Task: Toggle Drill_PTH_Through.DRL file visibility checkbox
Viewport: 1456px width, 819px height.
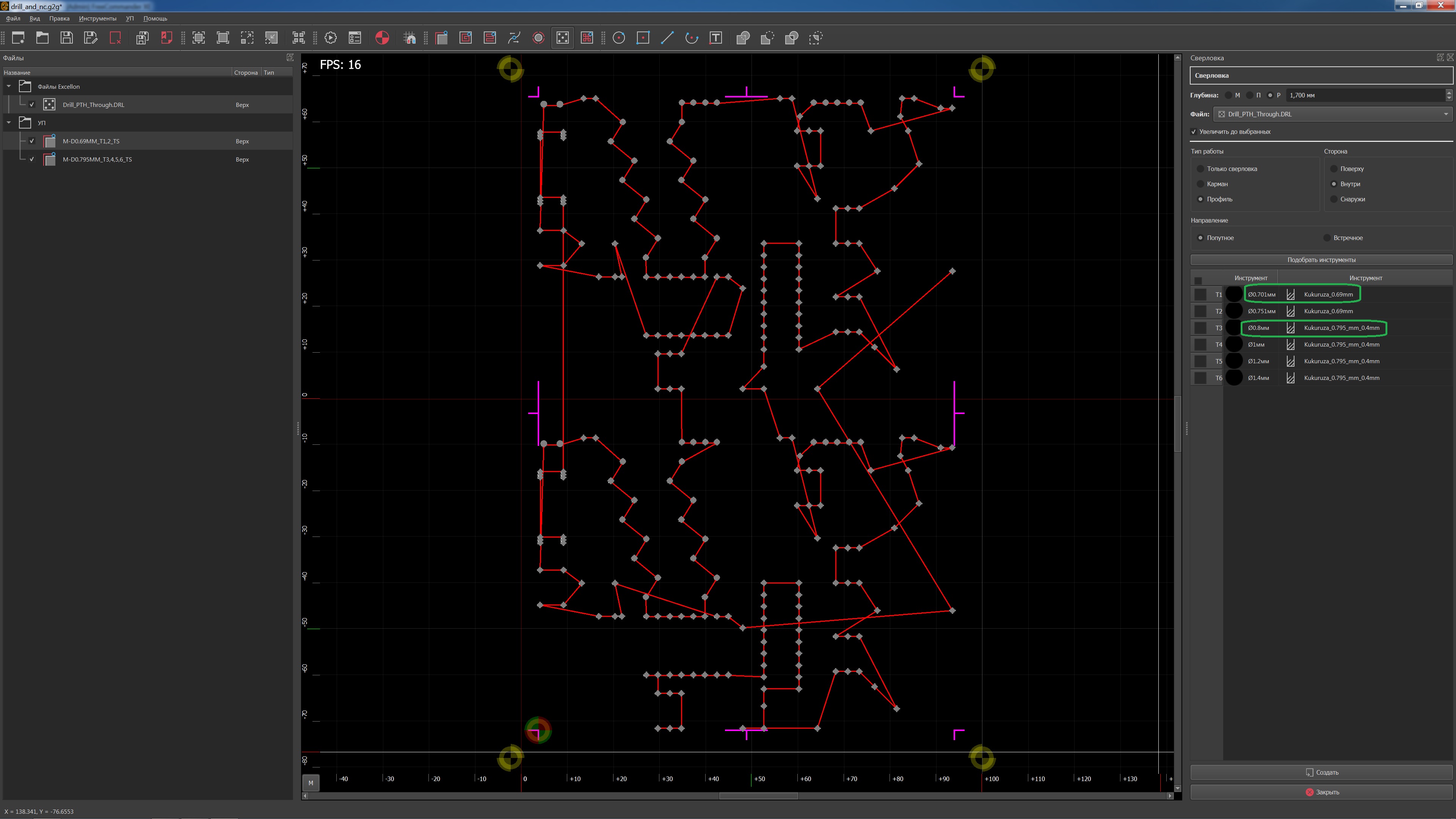Action: (32, 105)
